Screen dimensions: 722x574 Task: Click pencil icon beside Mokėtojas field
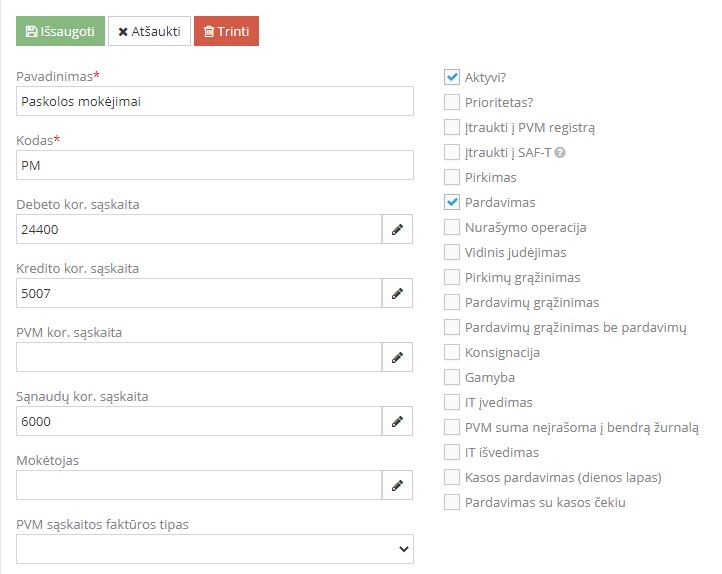tap(397, 485)
